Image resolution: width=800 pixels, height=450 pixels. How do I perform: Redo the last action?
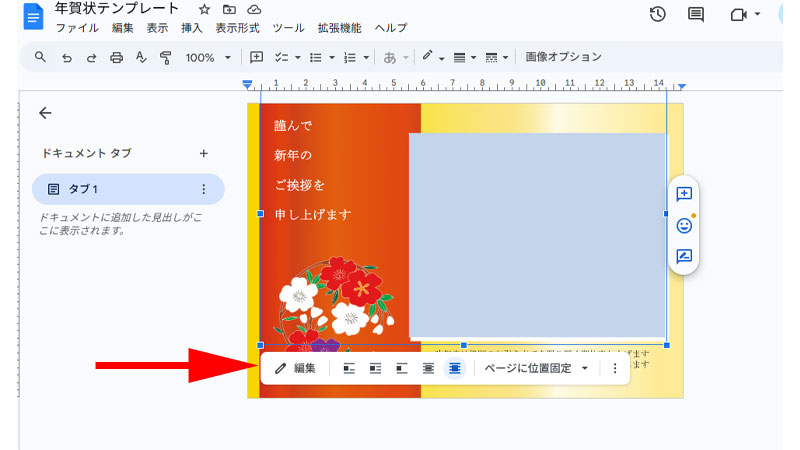click(x=91, y=58)
